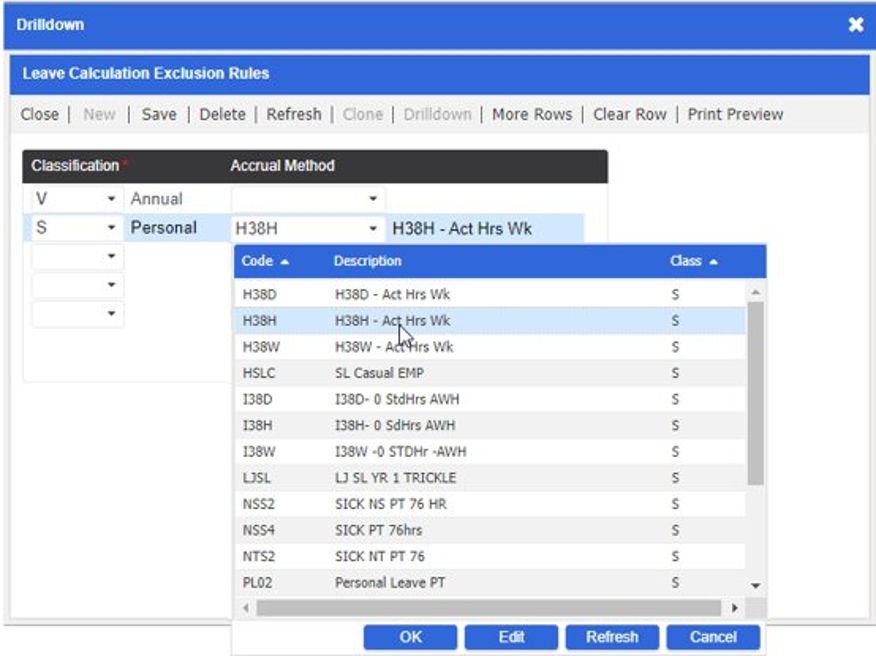Open Accrual Method dropdown in Annual row
Image resolution: width=876 pixels, height=656 pixels.
point(373,199)
